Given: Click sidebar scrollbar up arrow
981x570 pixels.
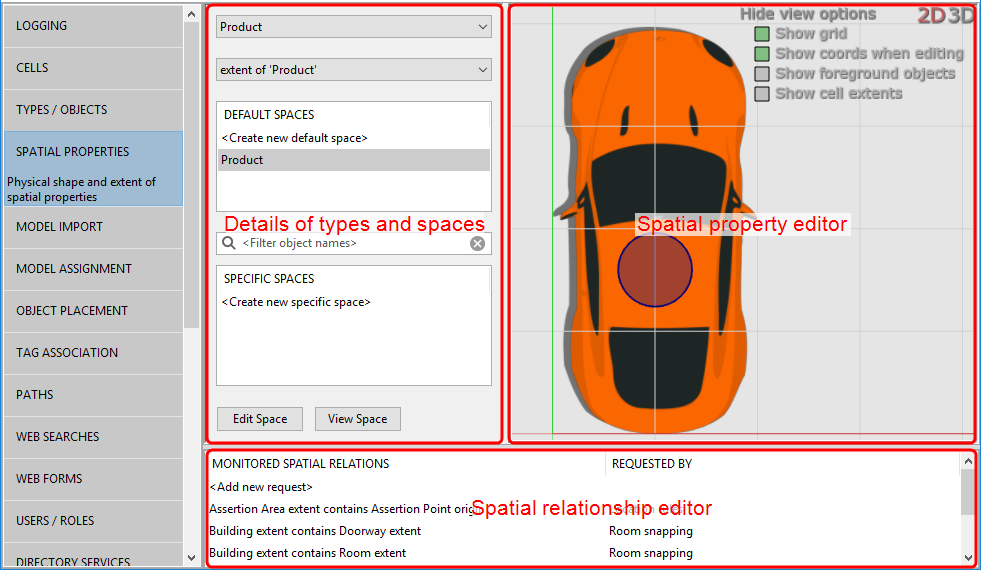Looking at the screenshot, I should tap(191, 14).
